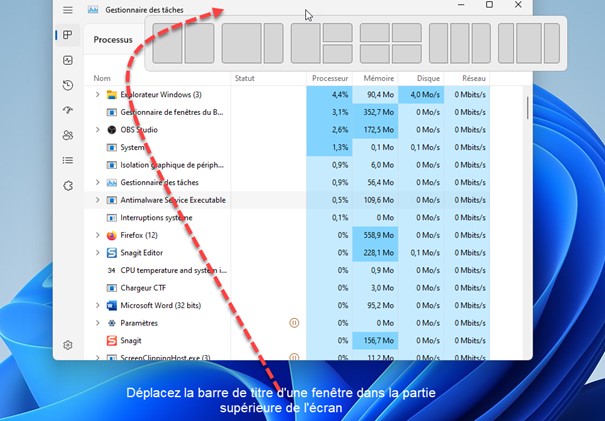
Task: Choose wide left zone of the uneven two-column layout
Action: pos(242,43)
